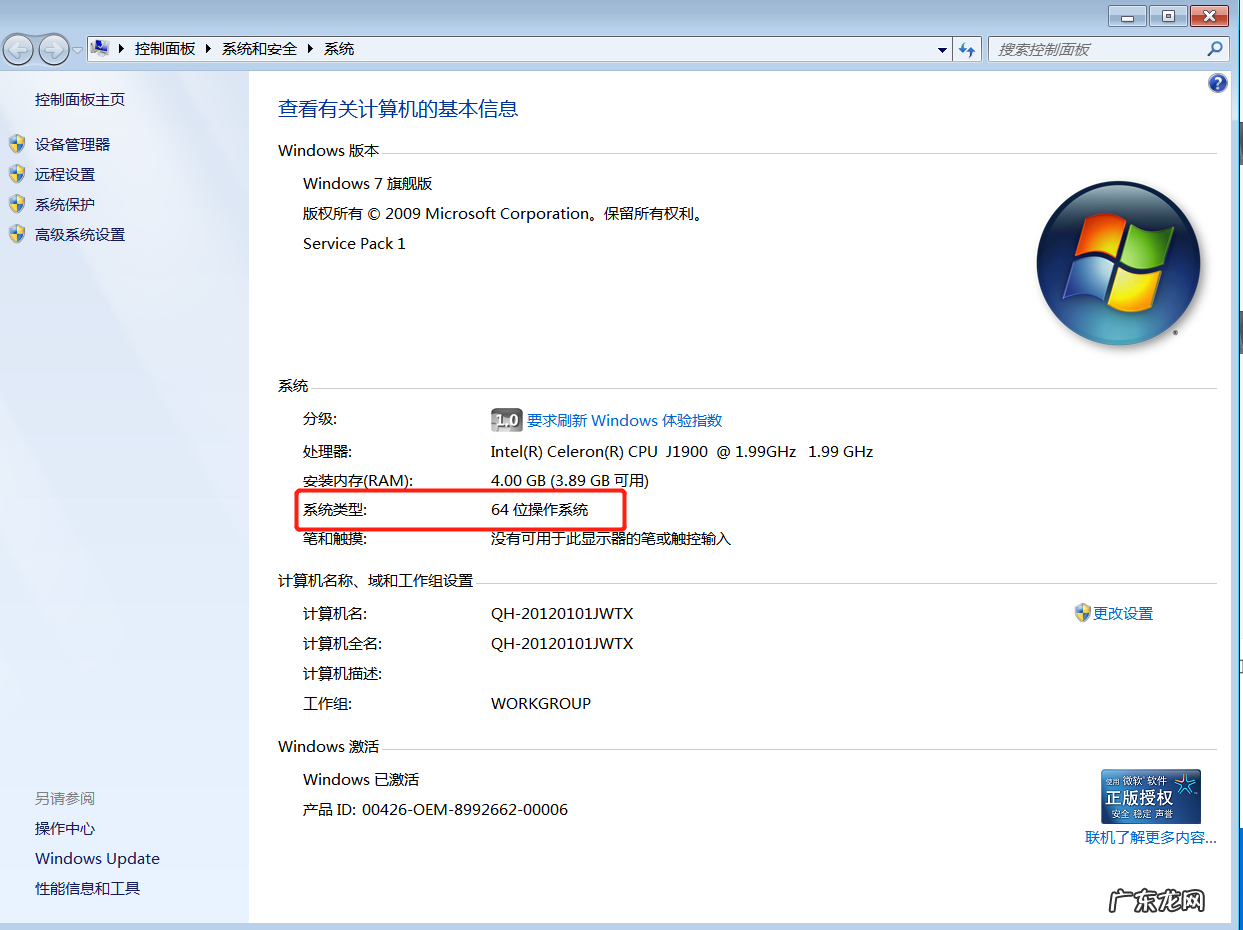Screen dimensions: 1243x930
Task: Click the 1.0 experience index rating badge
Action: [506, 420]
